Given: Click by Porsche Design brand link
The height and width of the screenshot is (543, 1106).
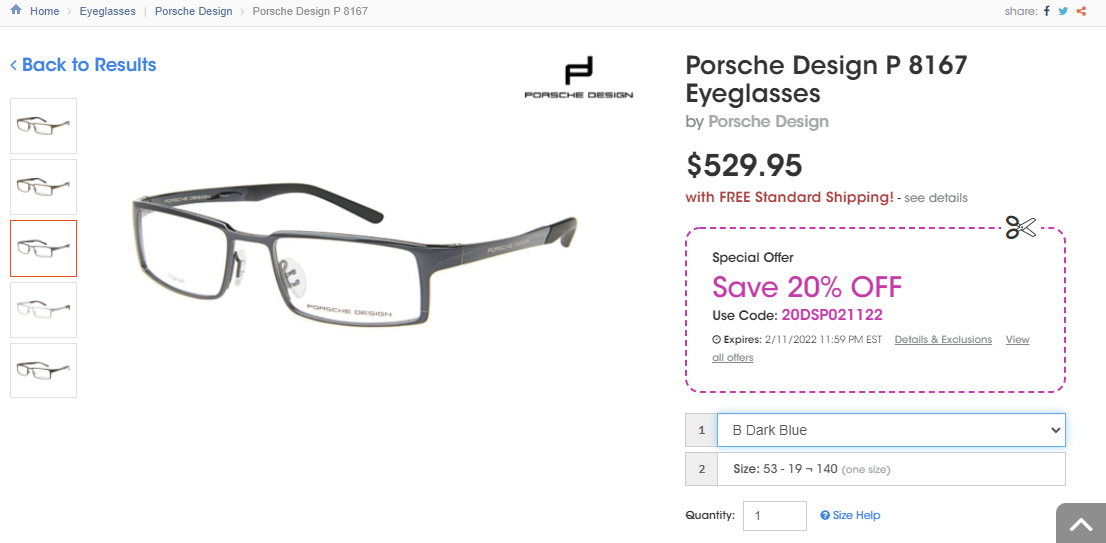Looking at the screenshot, I should [x=768, y=122].
